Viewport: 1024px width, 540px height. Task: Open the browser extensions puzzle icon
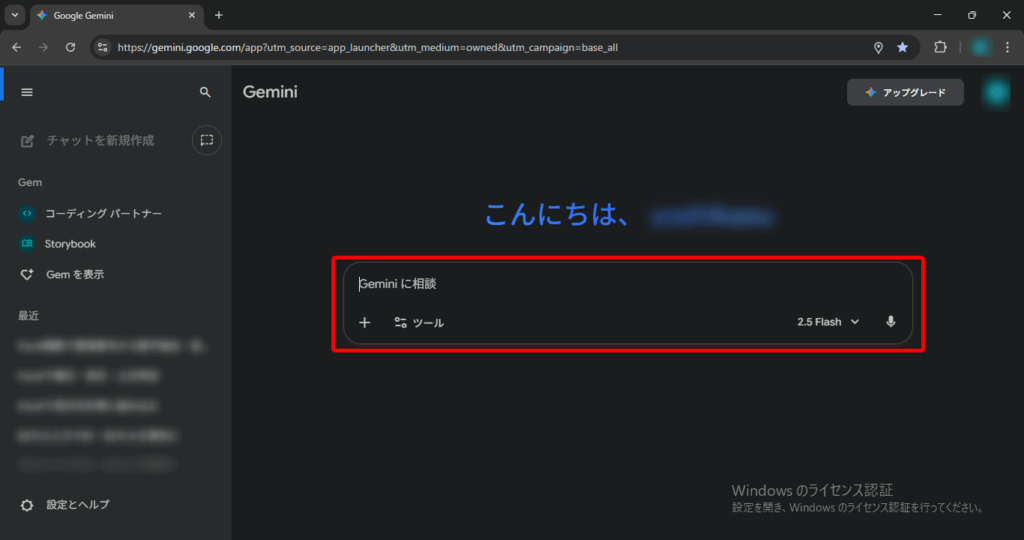point(940,47)
